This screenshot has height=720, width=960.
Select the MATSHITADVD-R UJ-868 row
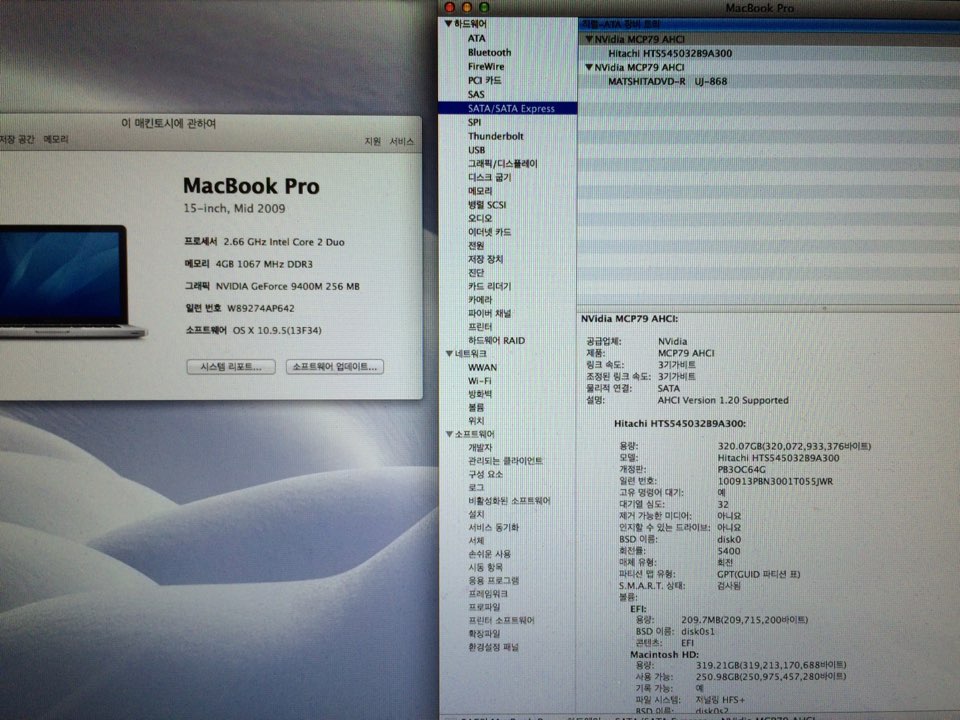[667, 81]
